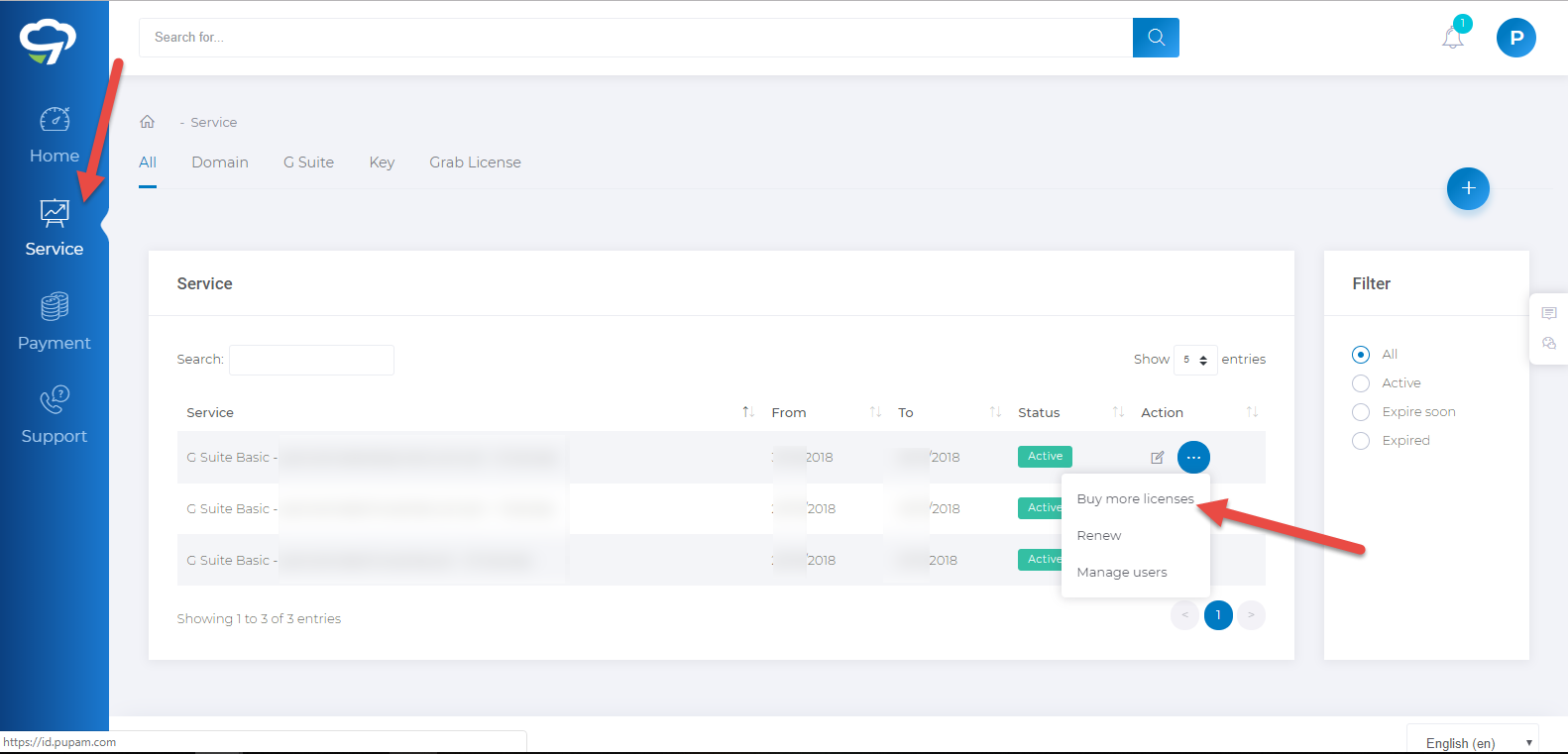
Task: Select the Expired filter radio
Action: coord(1361,441)
